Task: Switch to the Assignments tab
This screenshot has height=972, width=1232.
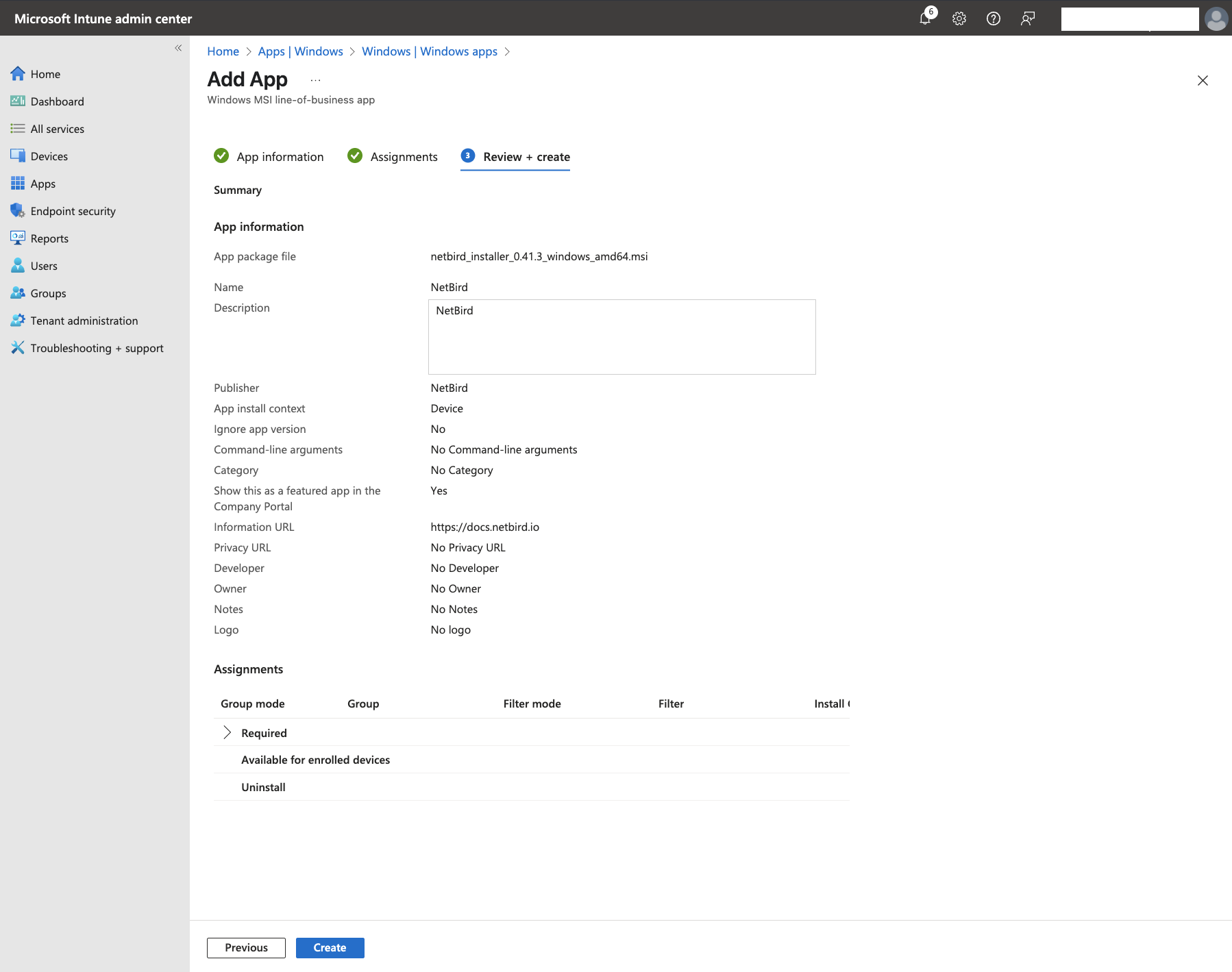Action: tap(403, 156)
